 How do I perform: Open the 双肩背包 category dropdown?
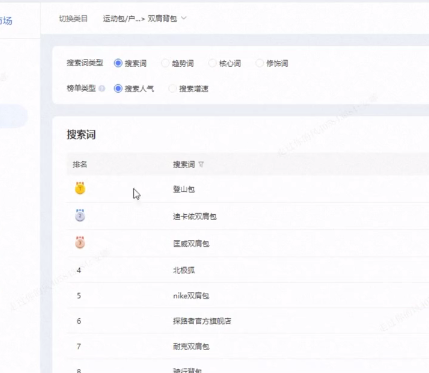(167, 19)
